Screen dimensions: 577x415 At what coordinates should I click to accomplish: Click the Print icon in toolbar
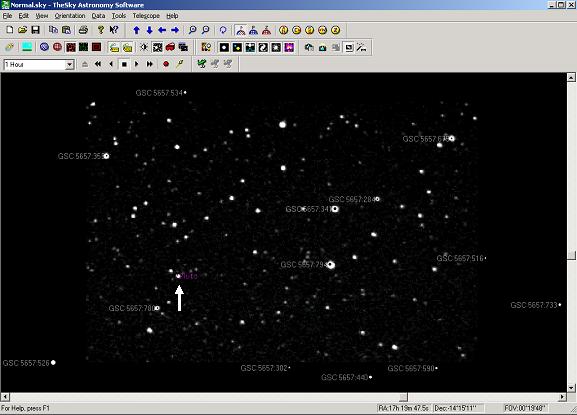click(84, 30)
